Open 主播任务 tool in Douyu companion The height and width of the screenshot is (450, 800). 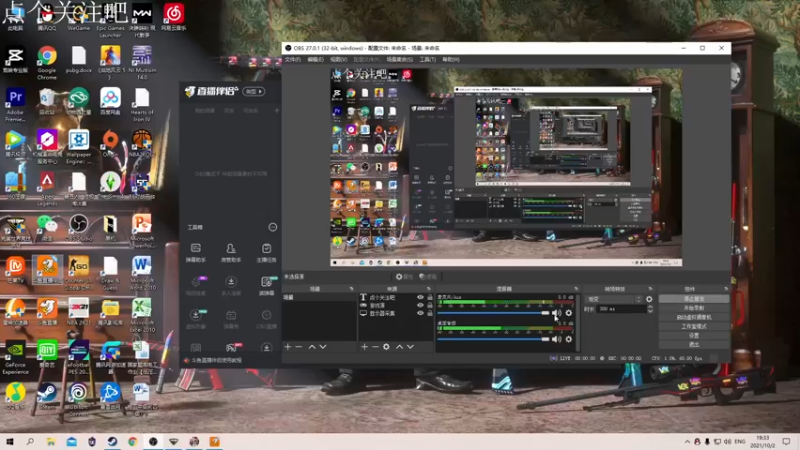[x=266, y=253]
